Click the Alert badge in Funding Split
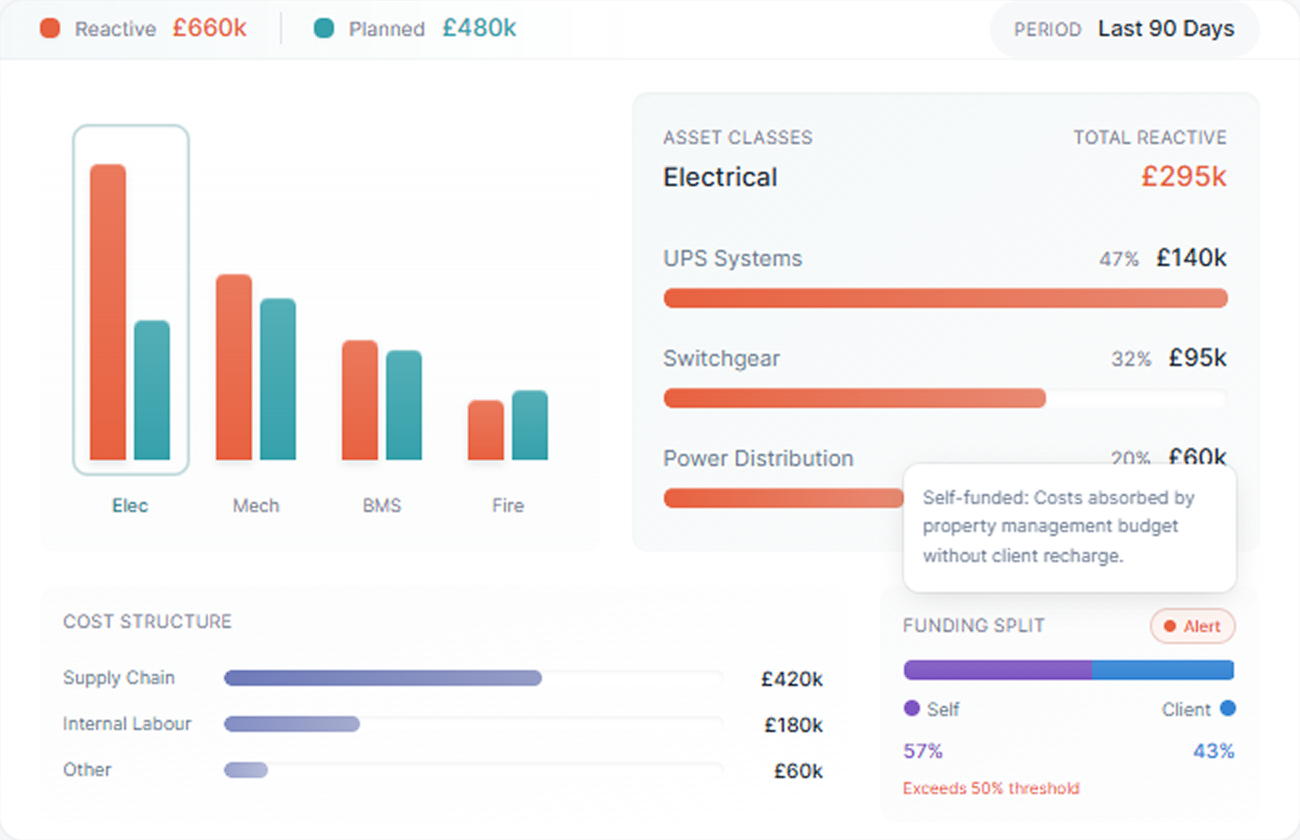This screenshot has width=1300, height=840. (x=1193, y=626)
